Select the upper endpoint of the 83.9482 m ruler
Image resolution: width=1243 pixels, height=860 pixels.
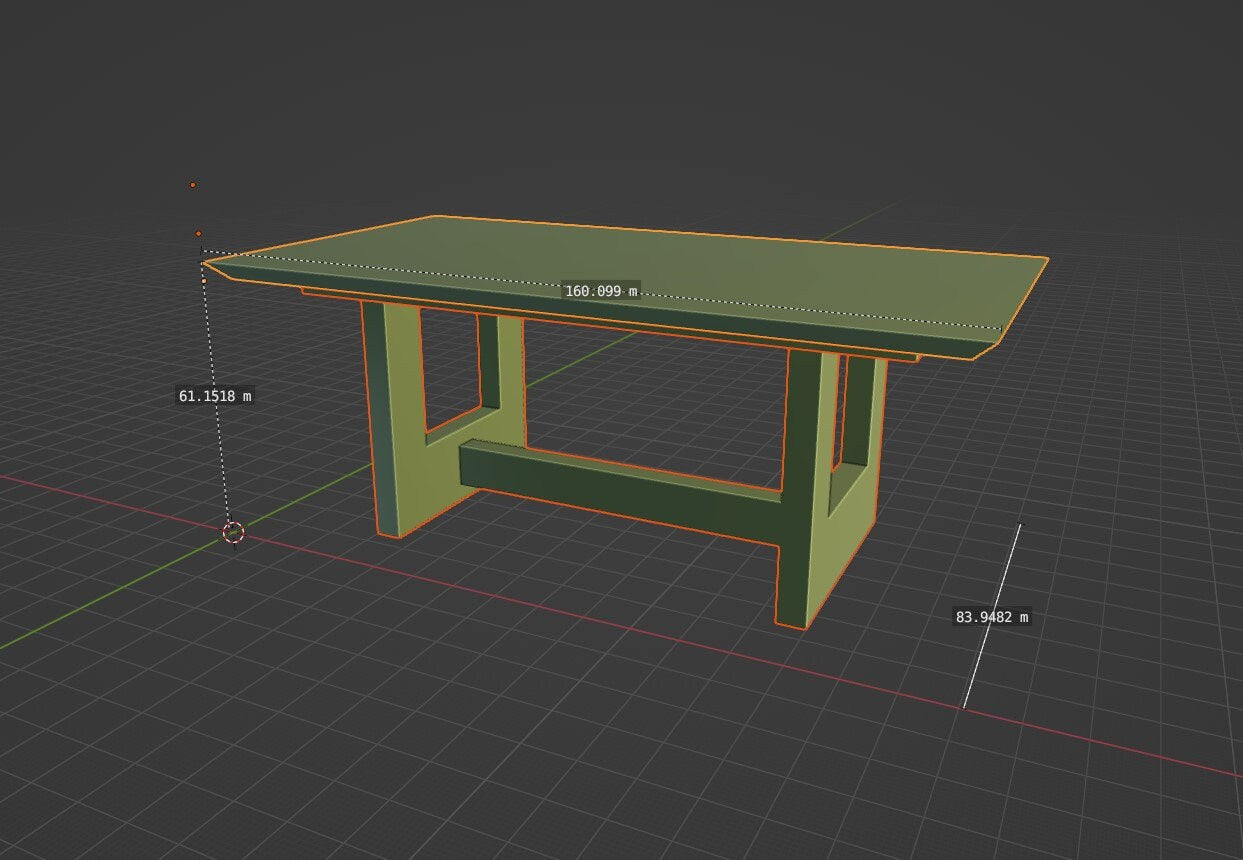pos(1022,523)
